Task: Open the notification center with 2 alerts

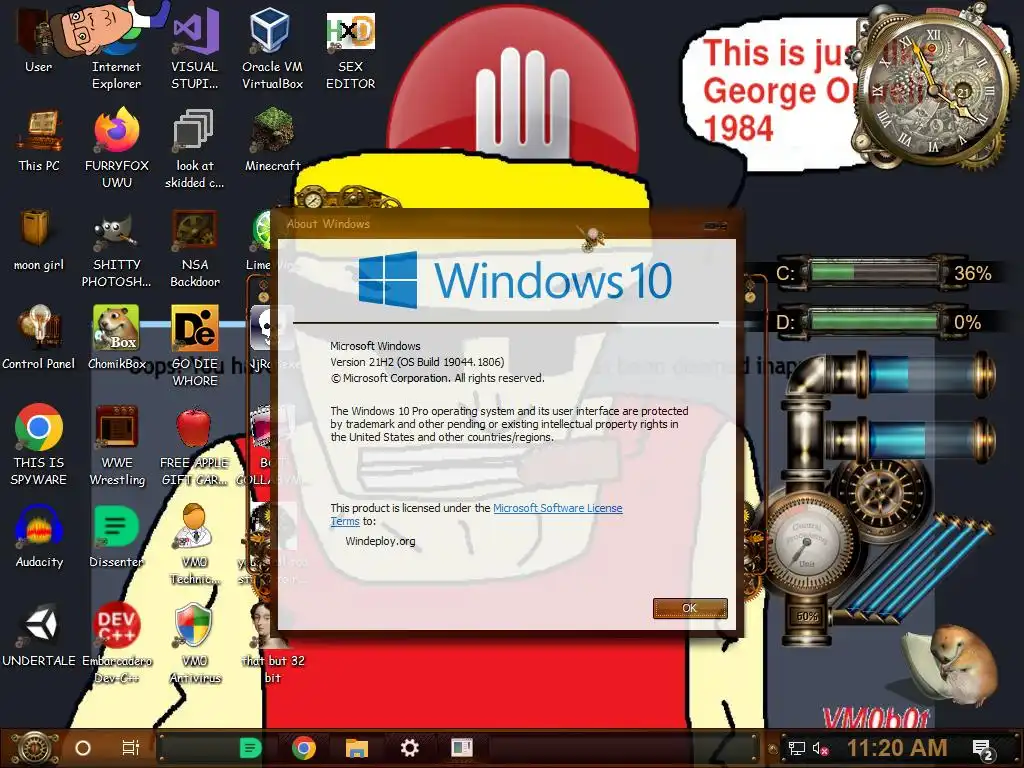Action: [x=983, y=749]
